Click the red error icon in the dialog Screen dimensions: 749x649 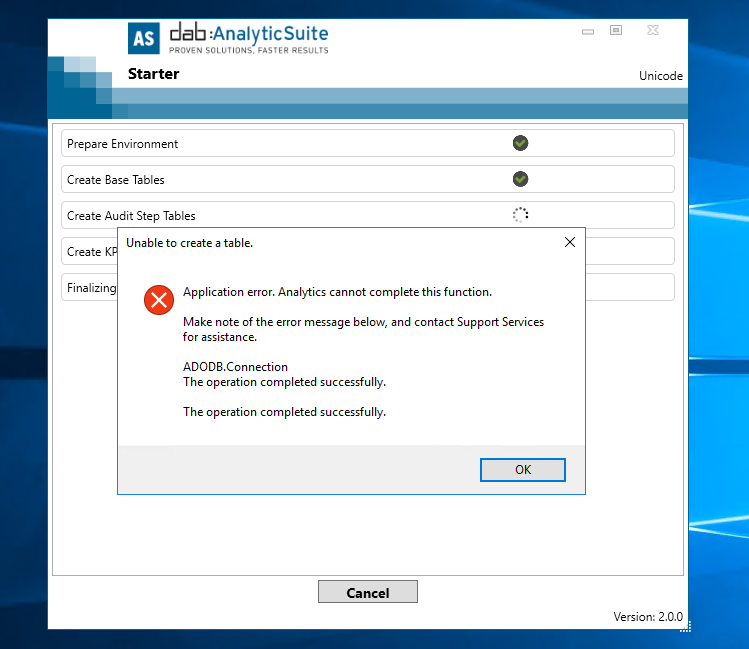(158, 300)
